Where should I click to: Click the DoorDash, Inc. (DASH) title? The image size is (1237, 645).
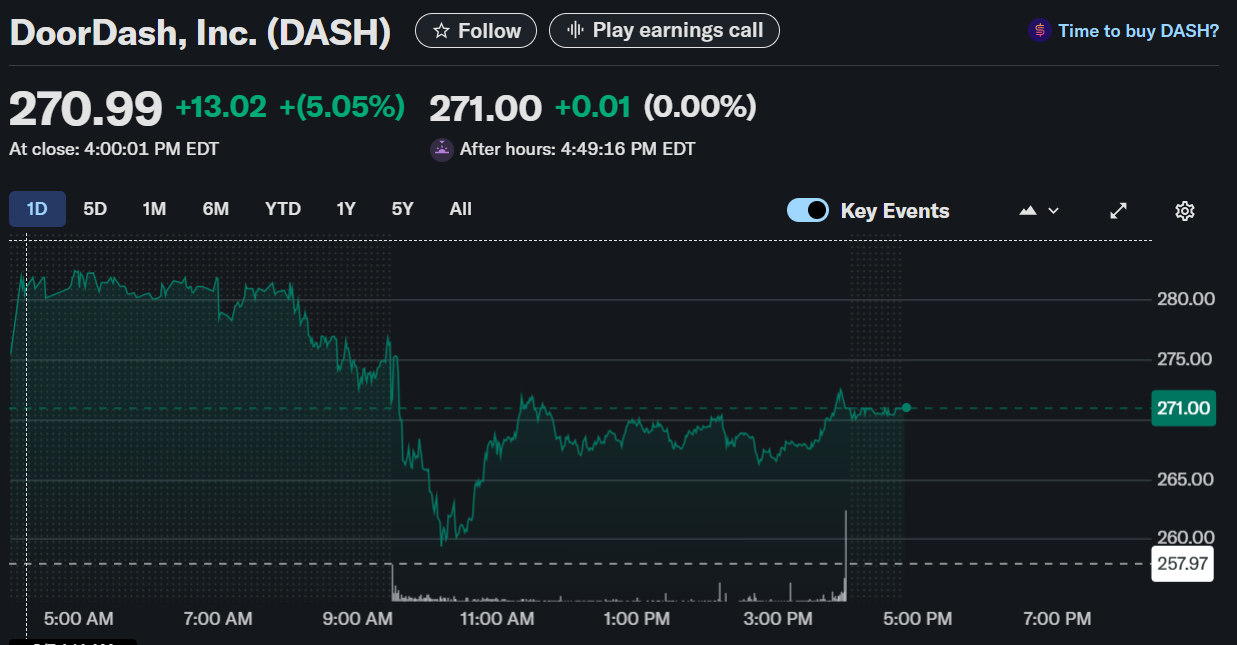tap(200, 32)
